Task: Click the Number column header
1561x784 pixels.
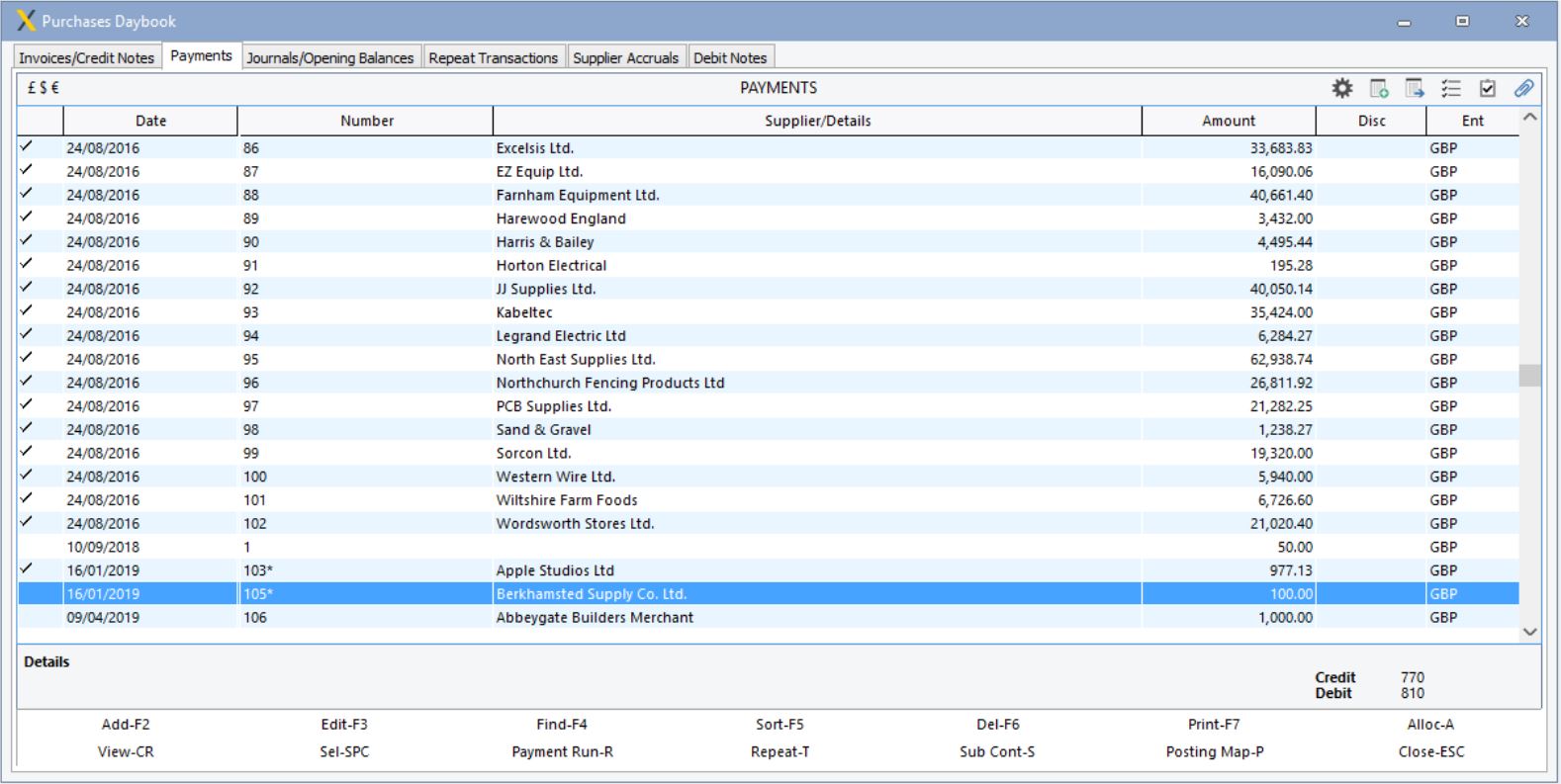Action: [x=366, y=121]
